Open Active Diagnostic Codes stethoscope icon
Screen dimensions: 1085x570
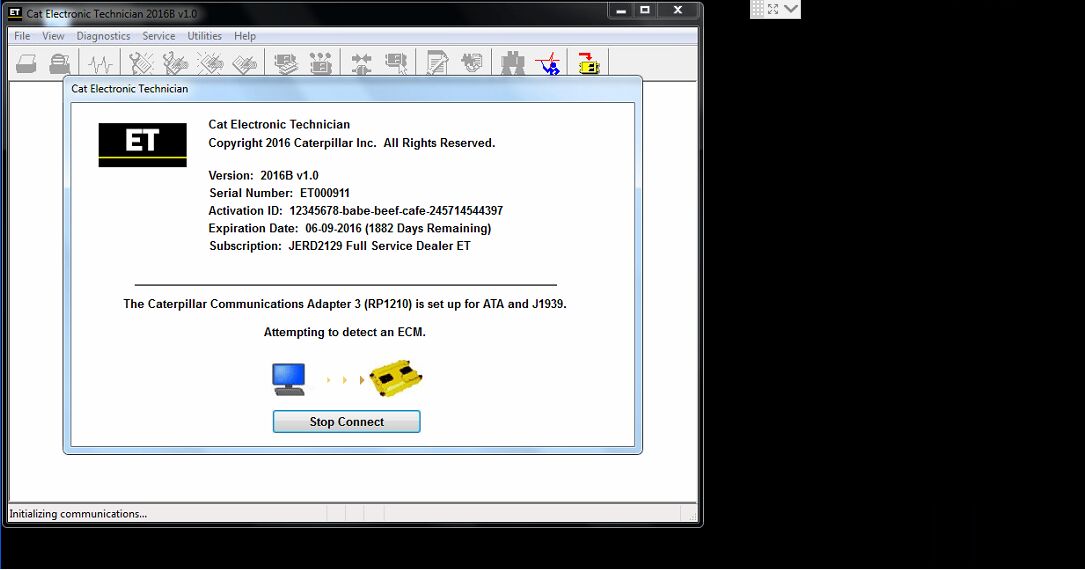(x=141, y=64)
